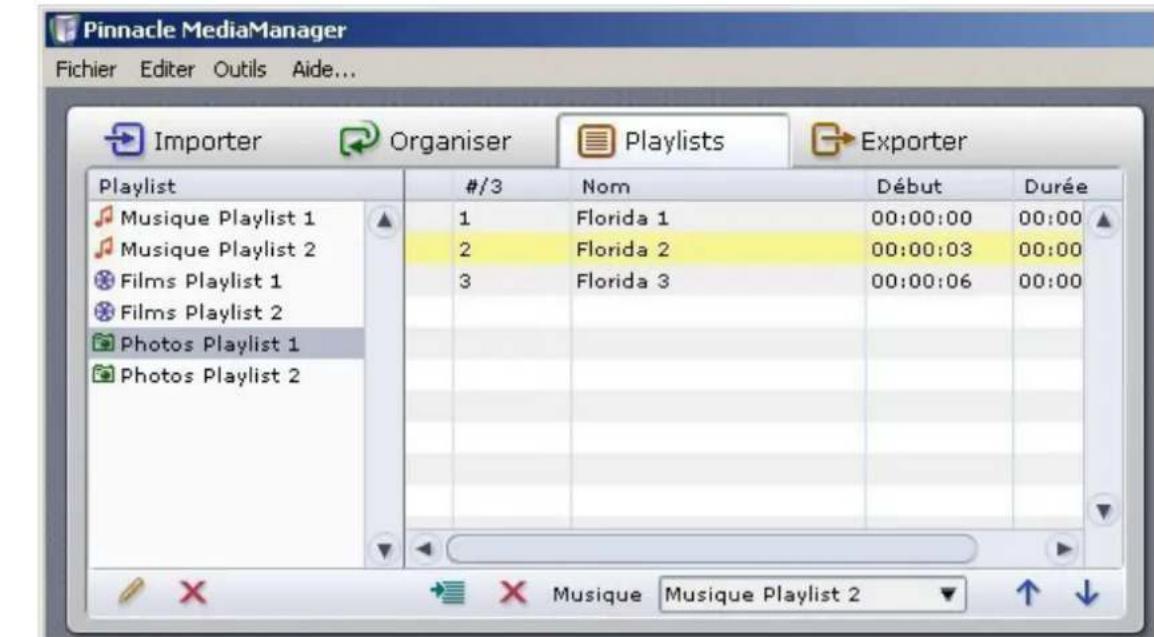Click music note icon of Musique Playlist 2
1154x637 pixels.
[x=105, y=249]
